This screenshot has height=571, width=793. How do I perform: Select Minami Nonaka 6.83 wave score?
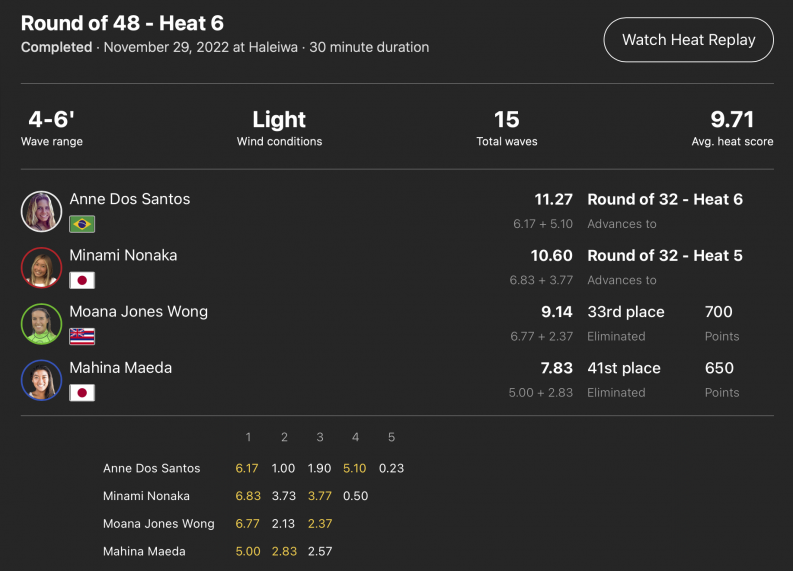[x=248, y=496]
